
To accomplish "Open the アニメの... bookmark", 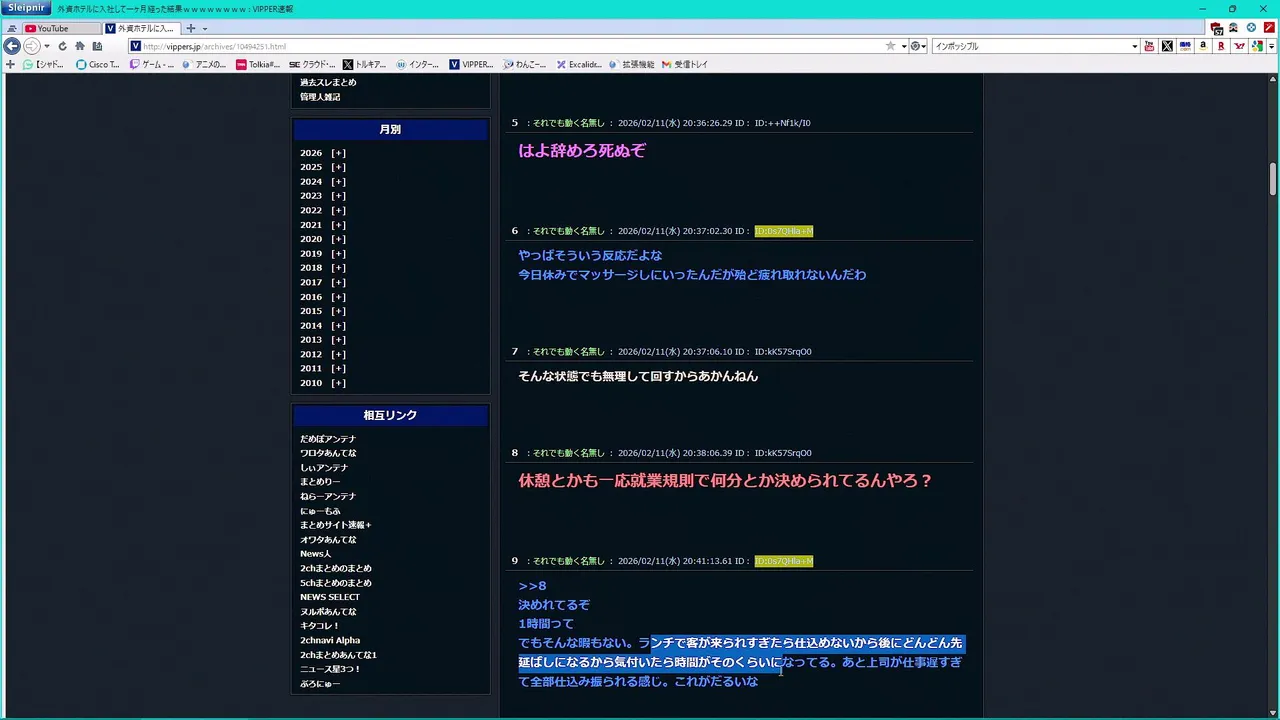I will coord(204,64).
